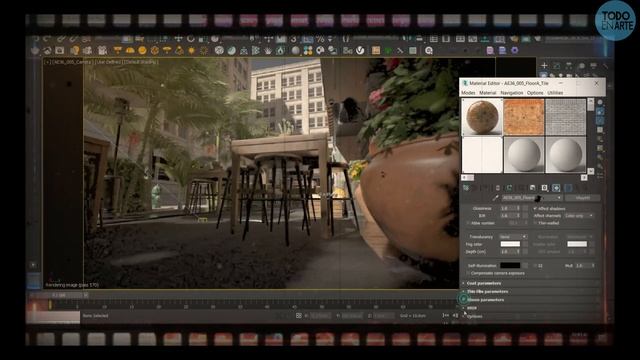Click Reset Map/Mtl trash icon
This screenshot has height=360, width=640.
(x=497, y=188)
